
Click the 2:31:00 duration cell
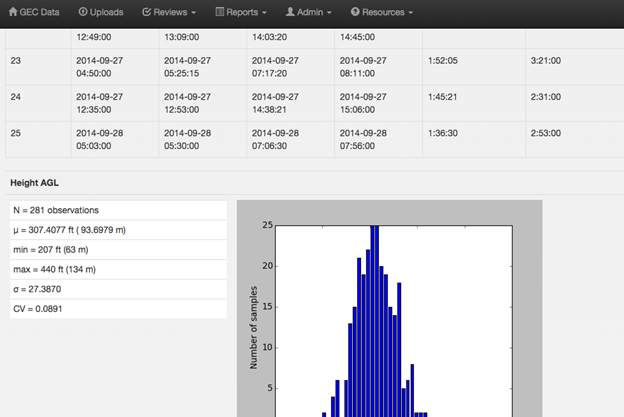coord(575,103)
